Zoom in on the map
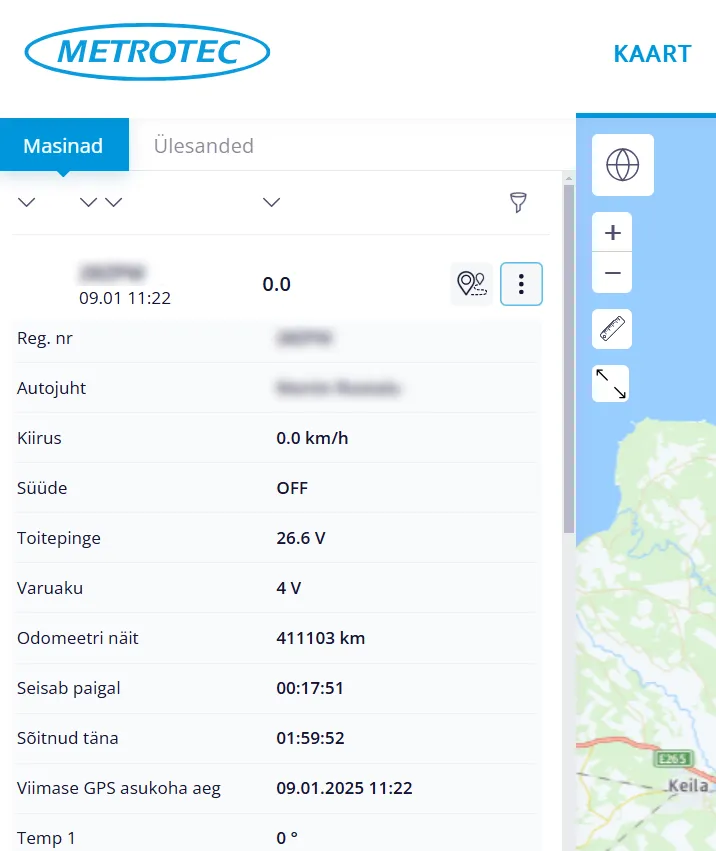This screenshot has height=851, width=716. tap(613, 233)
